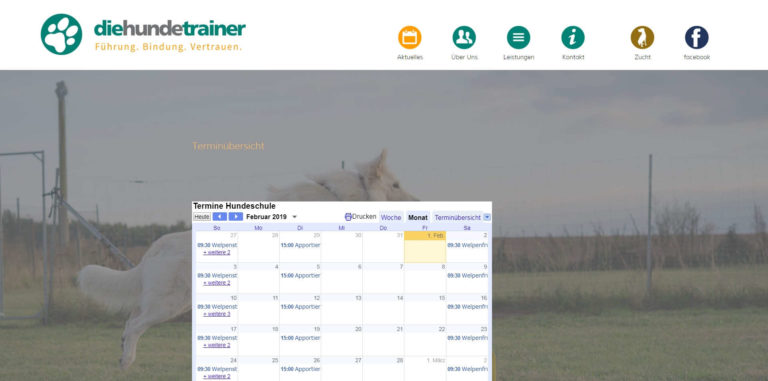Open 15:00 Apportier event on Tuesday 26
This screenshot has width=768, height=381.
click(300, 369)
